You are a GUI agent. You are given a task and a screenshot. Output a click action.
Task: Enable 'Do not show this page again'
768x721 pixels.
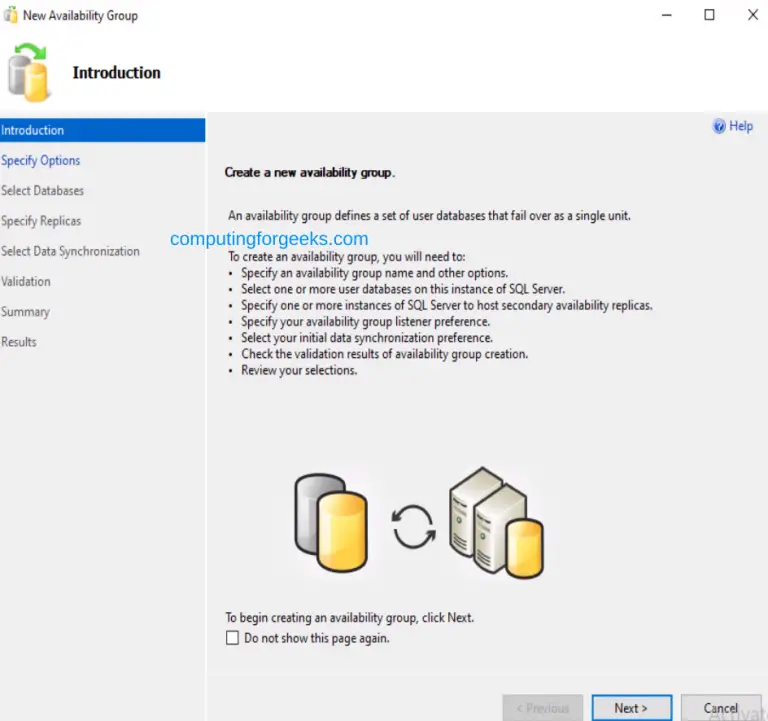click(233, 638)
